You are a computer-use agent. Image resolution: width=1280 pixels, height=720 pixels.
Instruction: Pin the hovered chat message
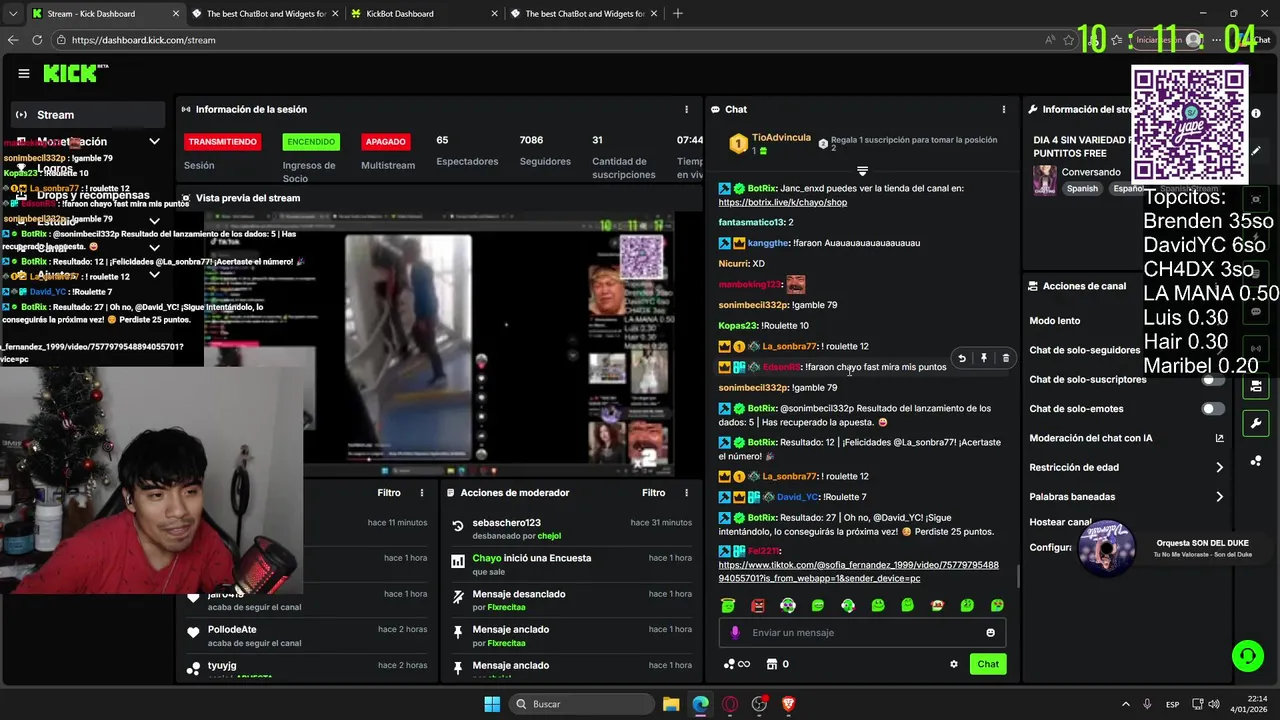(x=984, y=358)
